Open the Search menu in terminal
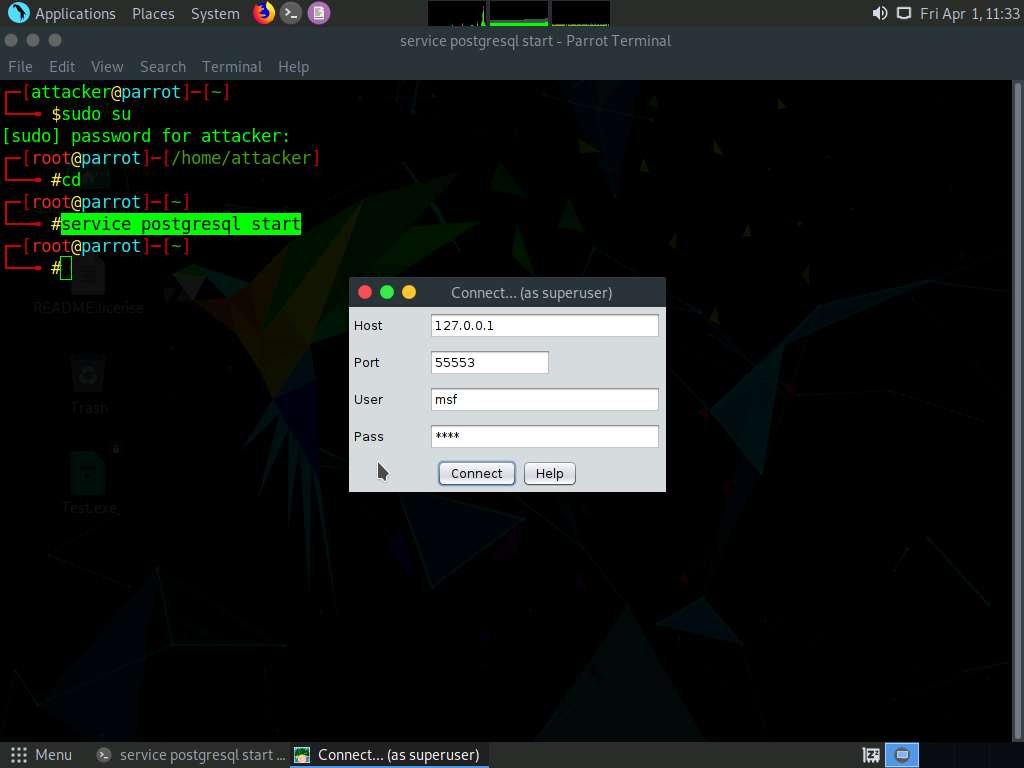This screenshot has height=768, width=1024. pyautogui.click(x=162, y=66)
